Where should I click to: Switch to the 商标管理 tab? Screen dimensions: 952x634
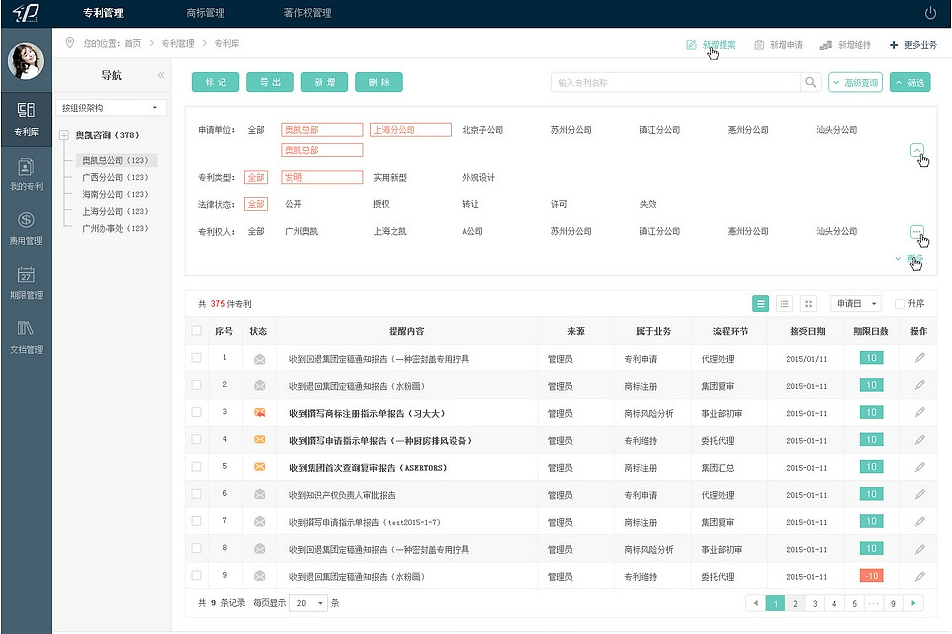(x=205, y=13)
